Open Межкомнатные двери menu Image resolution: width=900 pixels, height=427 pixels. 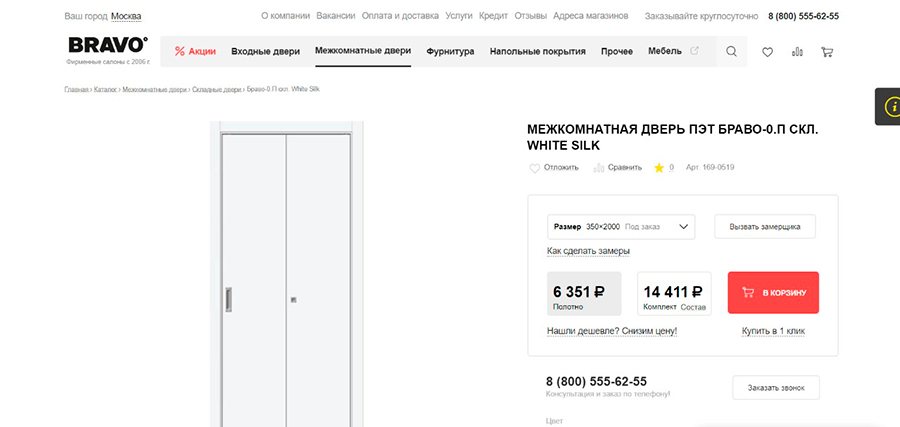(x=362, y=51)
